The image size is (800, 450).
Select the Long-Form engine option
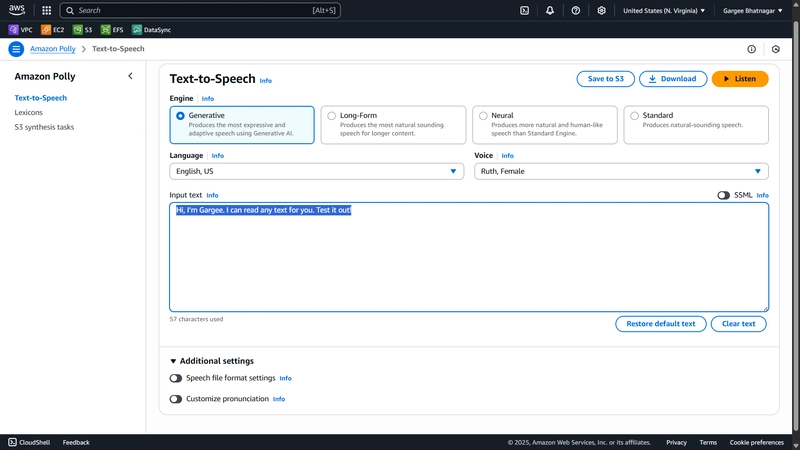[x=393, y=124]
